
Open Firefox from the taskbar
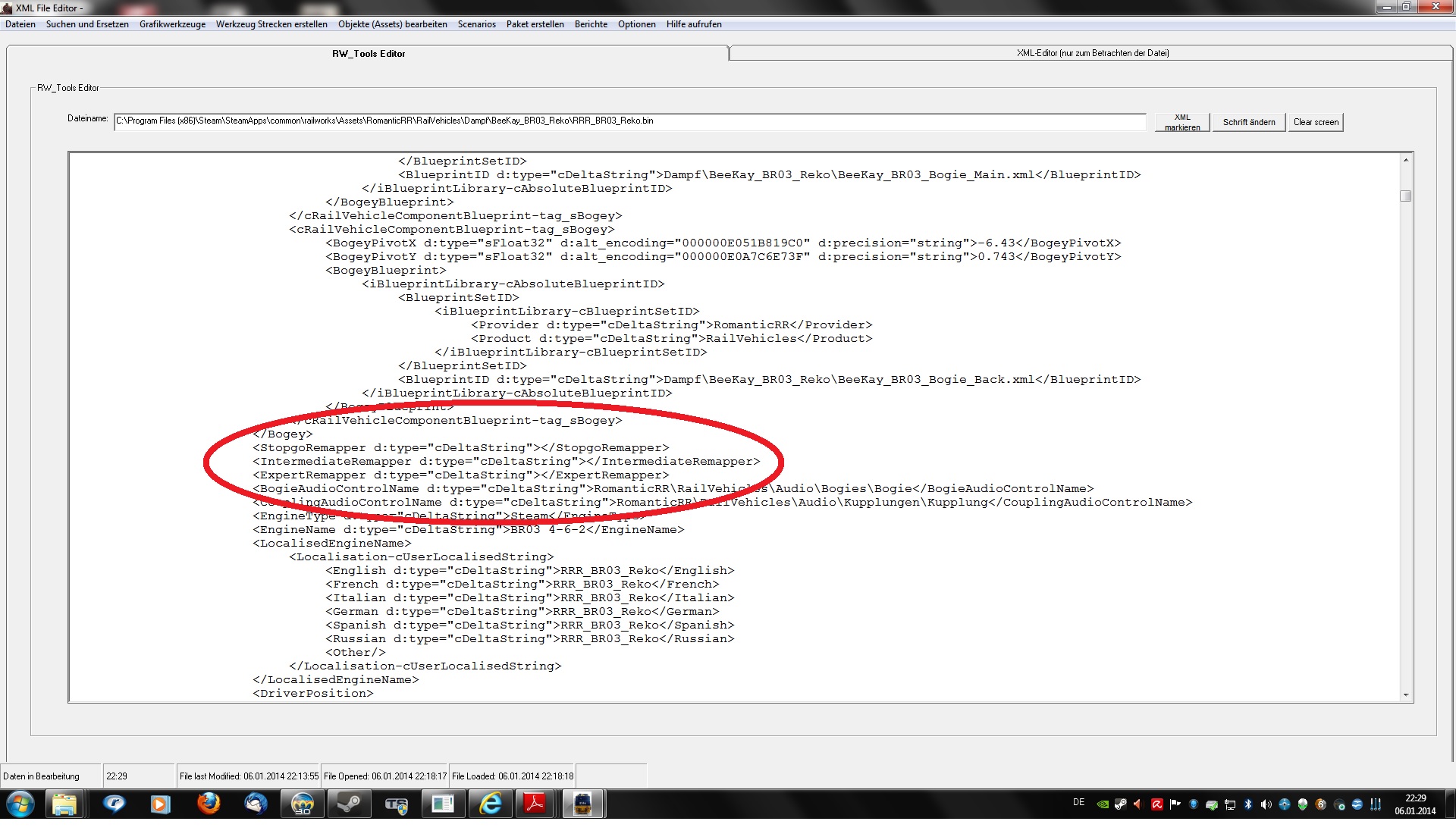click(x=208, y=804)
